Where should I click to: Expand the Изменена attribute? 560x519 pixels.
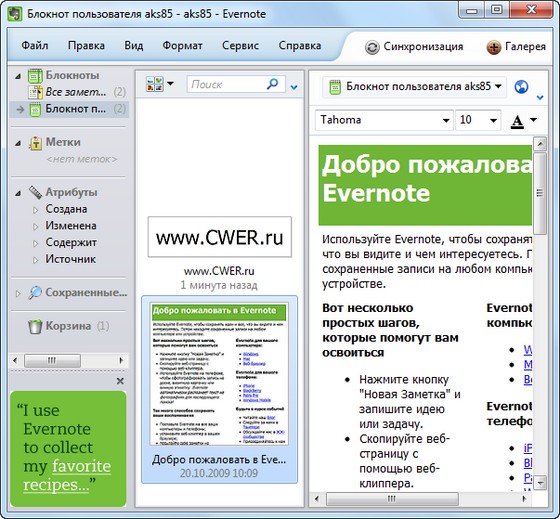pos(35,226)
